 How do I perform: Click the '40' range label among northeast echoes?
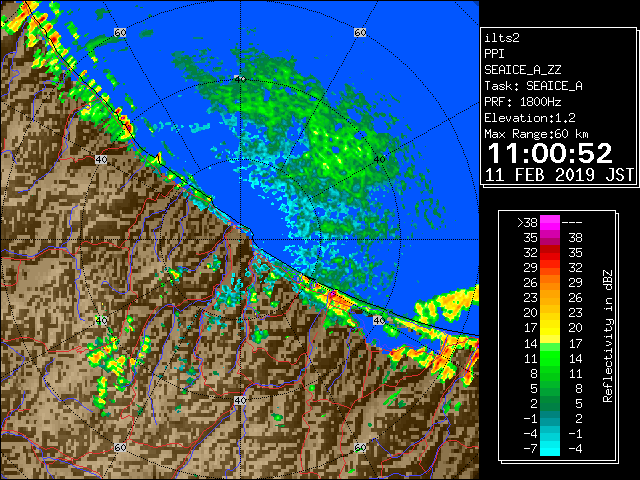click(380, 160)
